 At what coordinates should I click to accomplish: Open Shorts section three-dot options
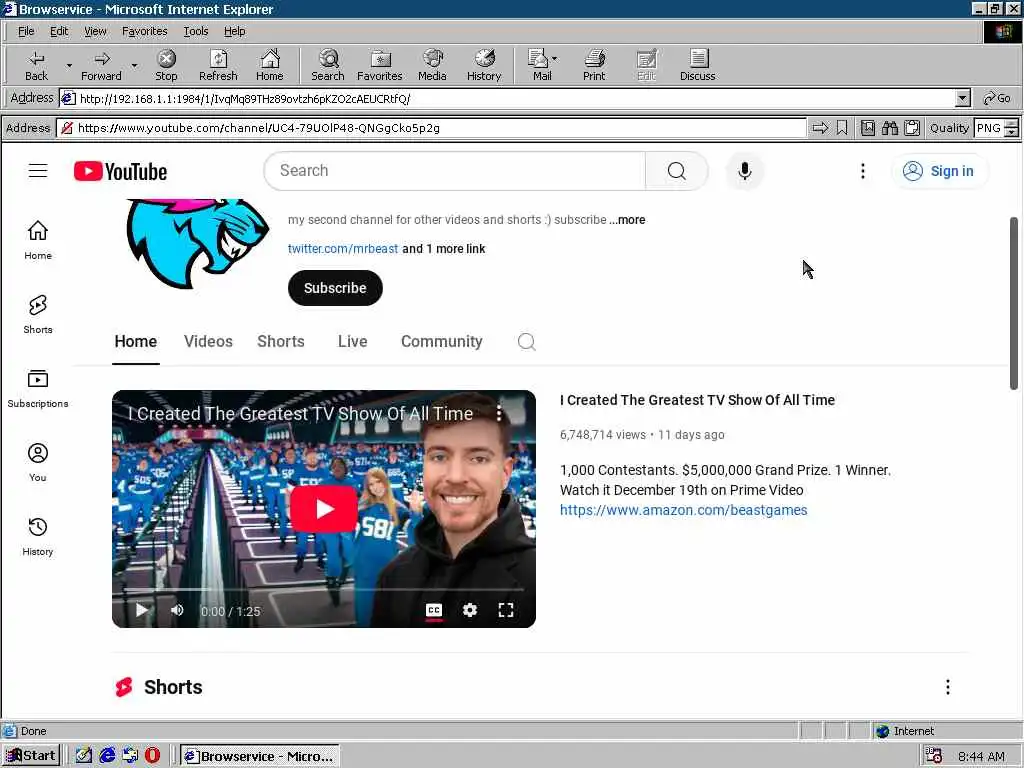pyautogui.click(x=948, y=687)
